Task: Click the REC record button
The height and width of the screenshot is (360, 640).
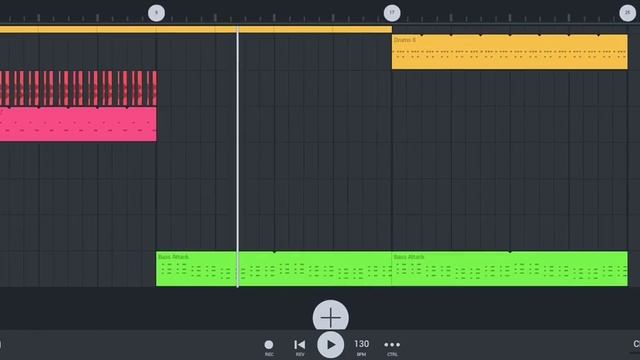Action: [x=269, y=347]
